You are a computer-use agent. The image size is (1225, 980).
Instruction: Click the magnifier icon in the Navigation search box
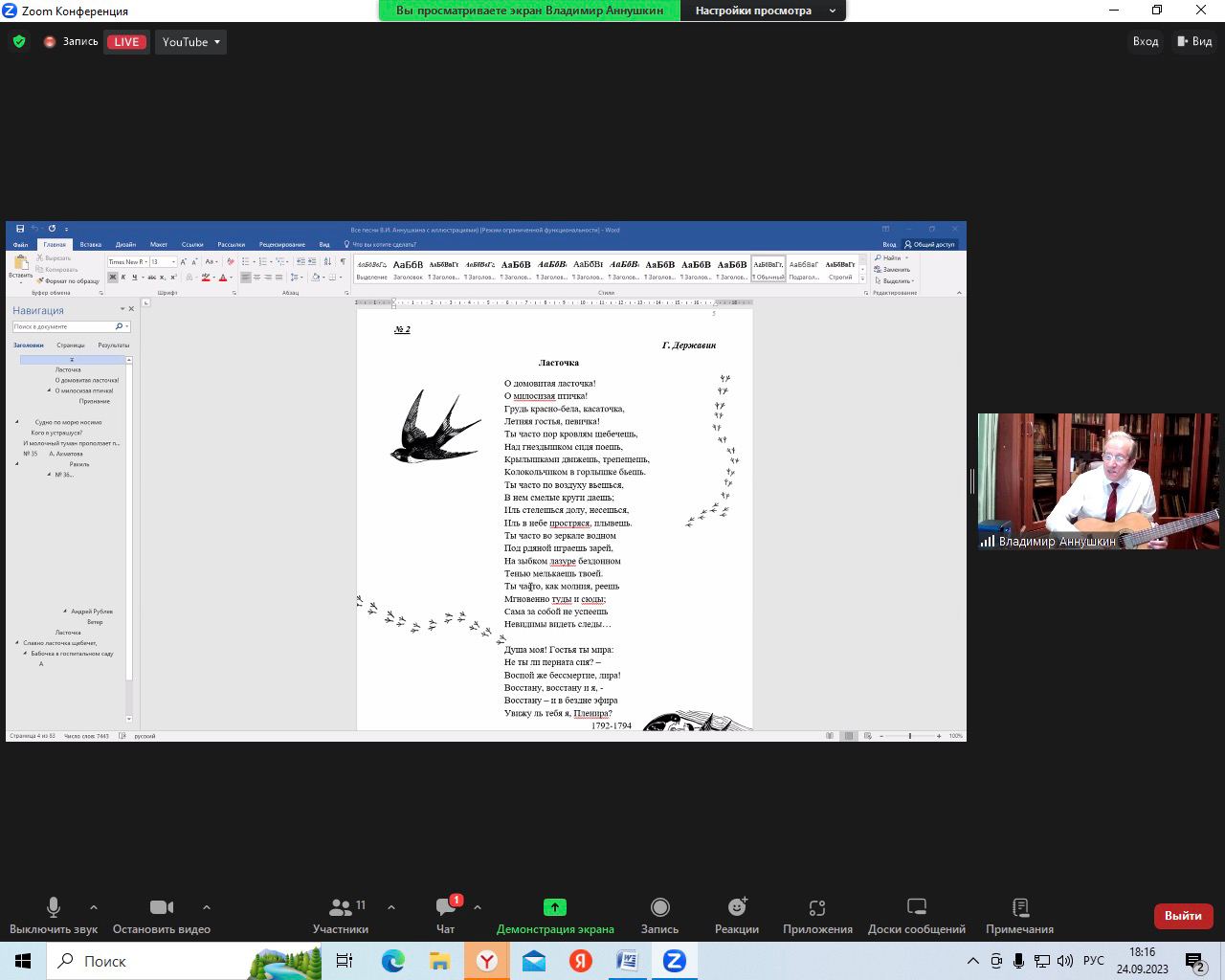coord(119,326)
